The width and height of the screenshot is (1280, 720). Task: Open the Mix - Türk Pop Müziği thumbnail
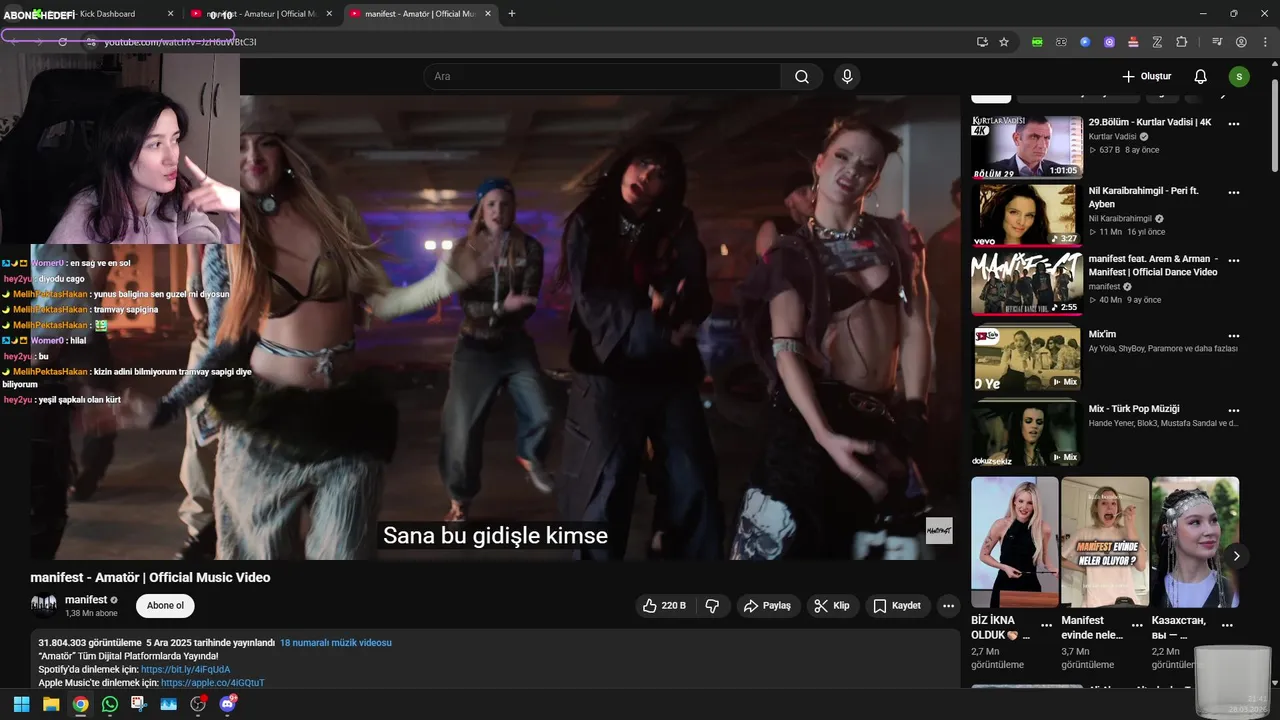pyautogui.click(x=1026, y=433)
